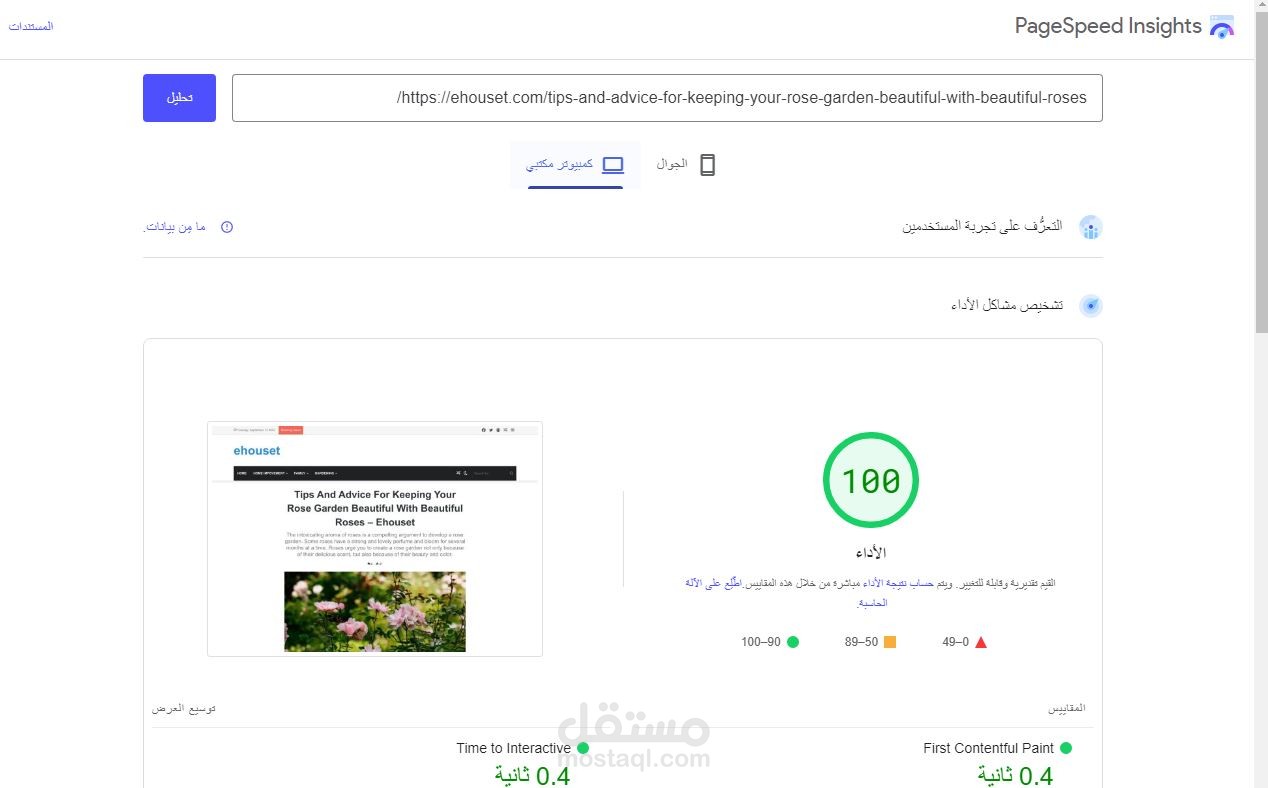This screenshot has height=788, width=1268.
Task: Click the phone icon on the الجوال tab
Action: click(x=708, y=164)
